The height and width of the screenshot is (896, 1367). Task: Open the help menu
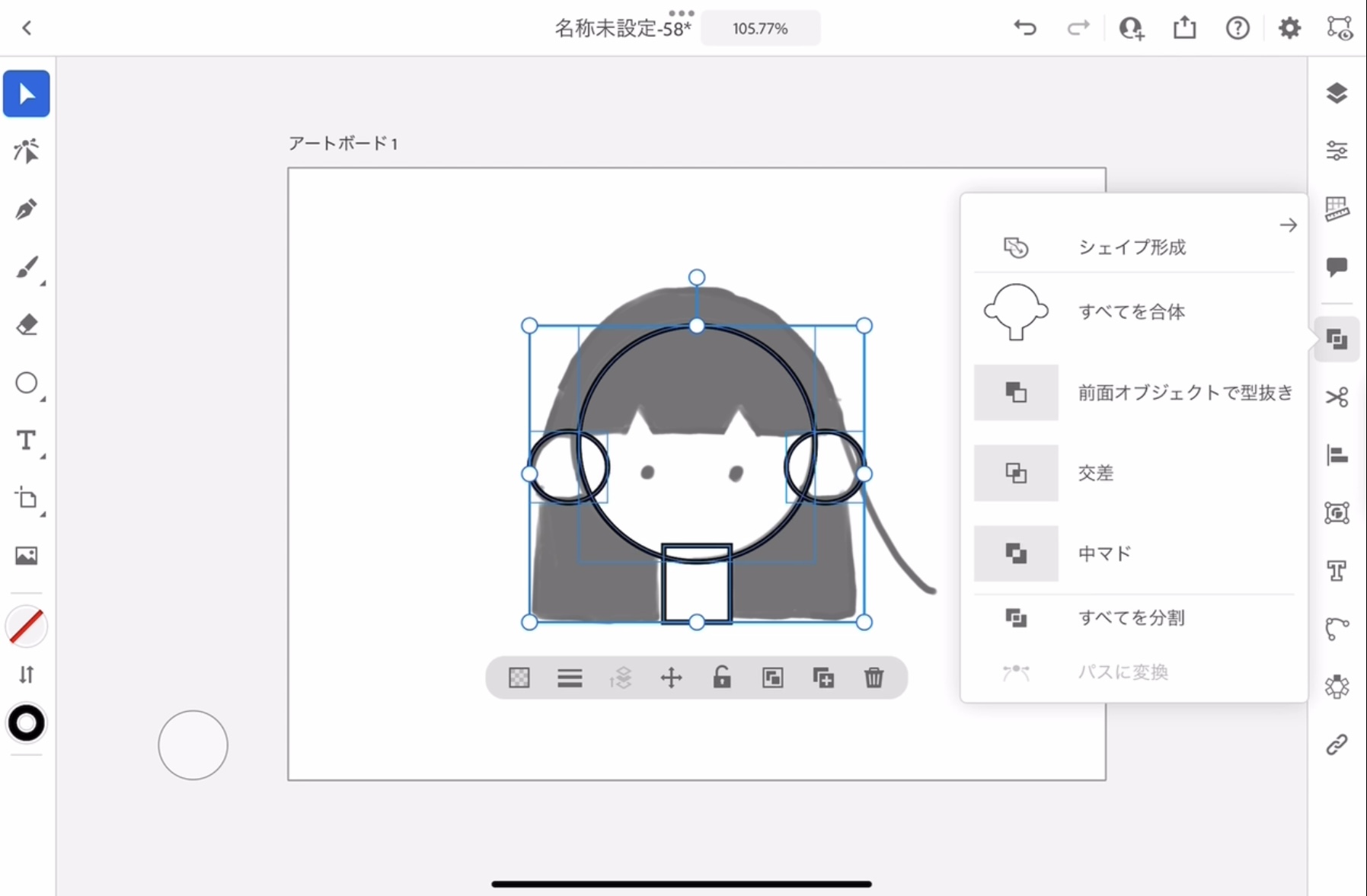tap(1238, 28)
